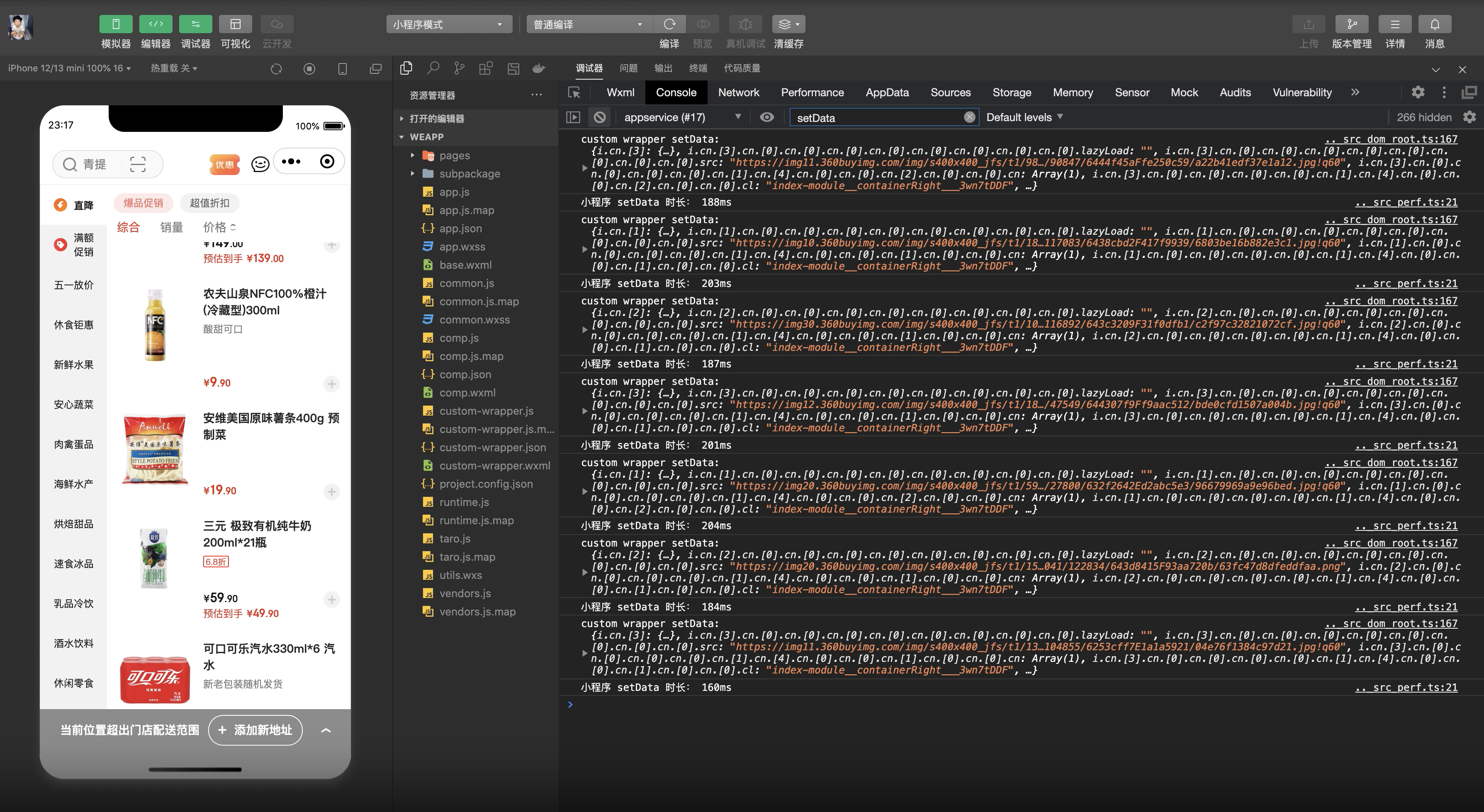Click the clear console icon
The image size is (1484, 812).
click(600, 117)
